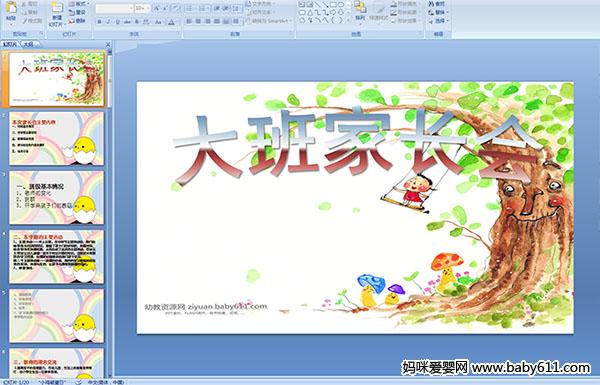Screen dimensions: 600x385
Task: Click the Change Case Aa icon
Action: point(158,22)
